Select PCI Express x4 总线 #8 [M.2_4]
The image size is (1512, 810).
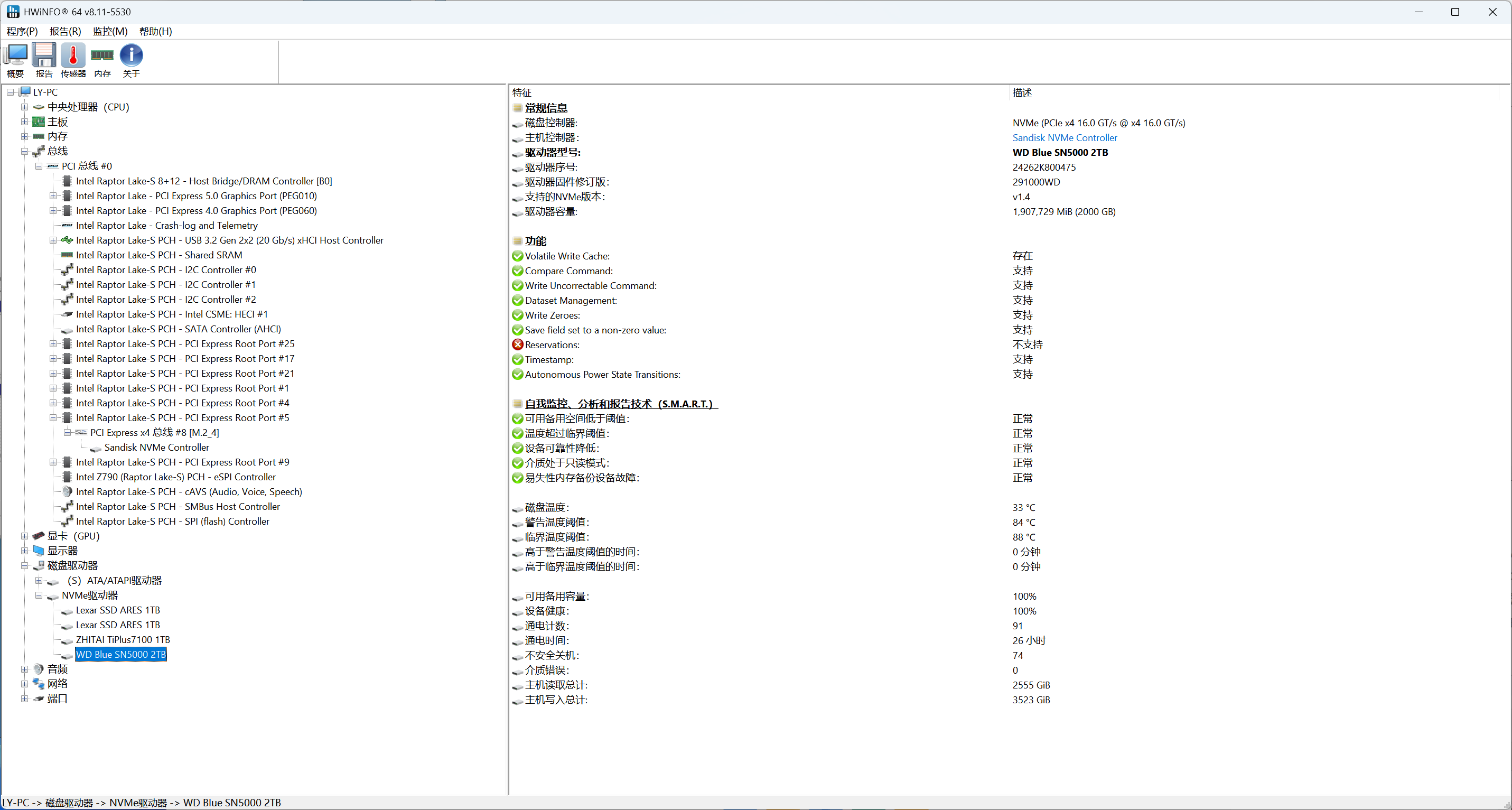pyautogui.click(x=154, y=433)
